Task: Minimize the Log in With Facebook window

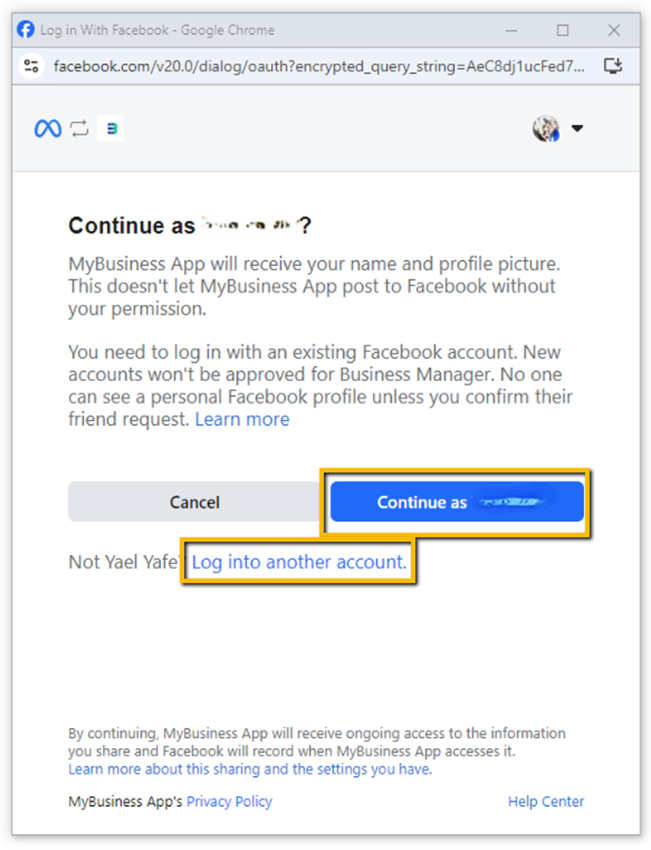Action: click(x=511, y=30)
